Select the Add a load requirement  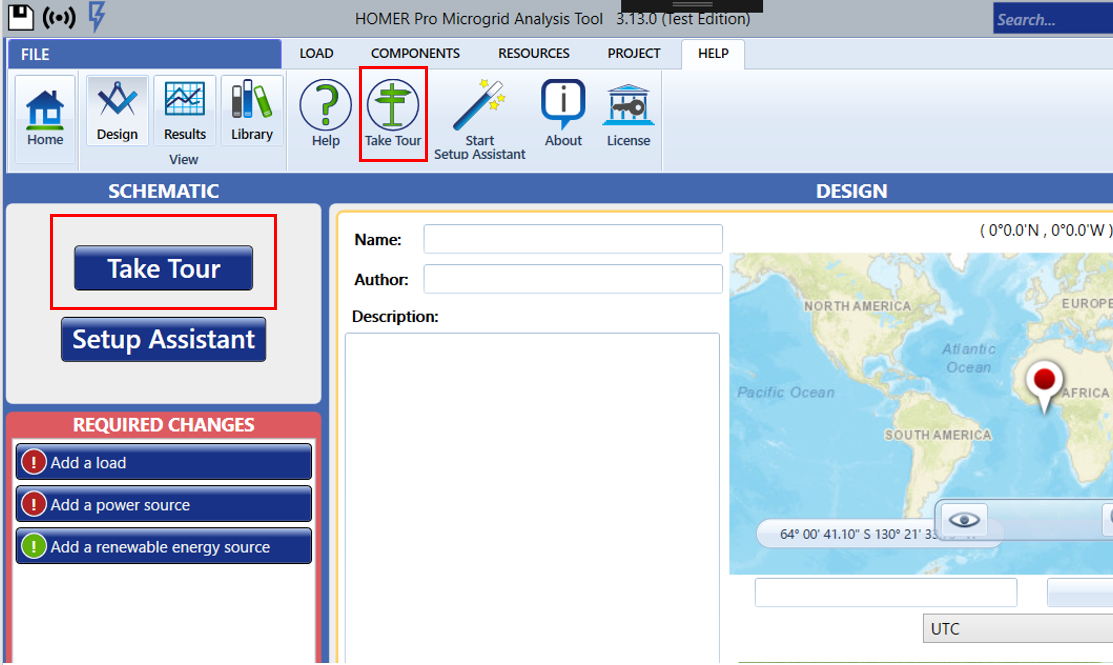164,463
